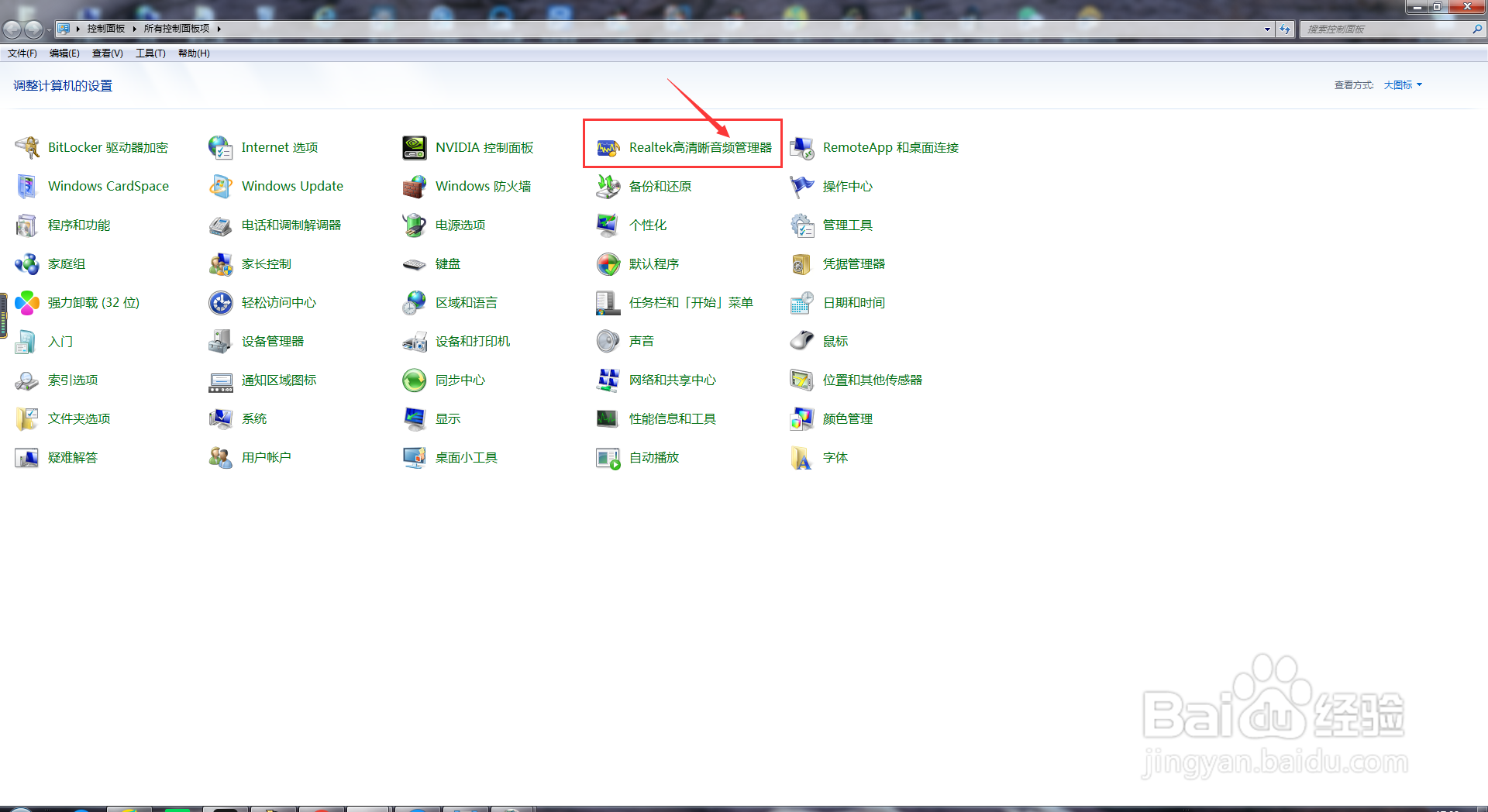Open the 家庭组 icon
The image size is (1488, 812).
point(27,263)
